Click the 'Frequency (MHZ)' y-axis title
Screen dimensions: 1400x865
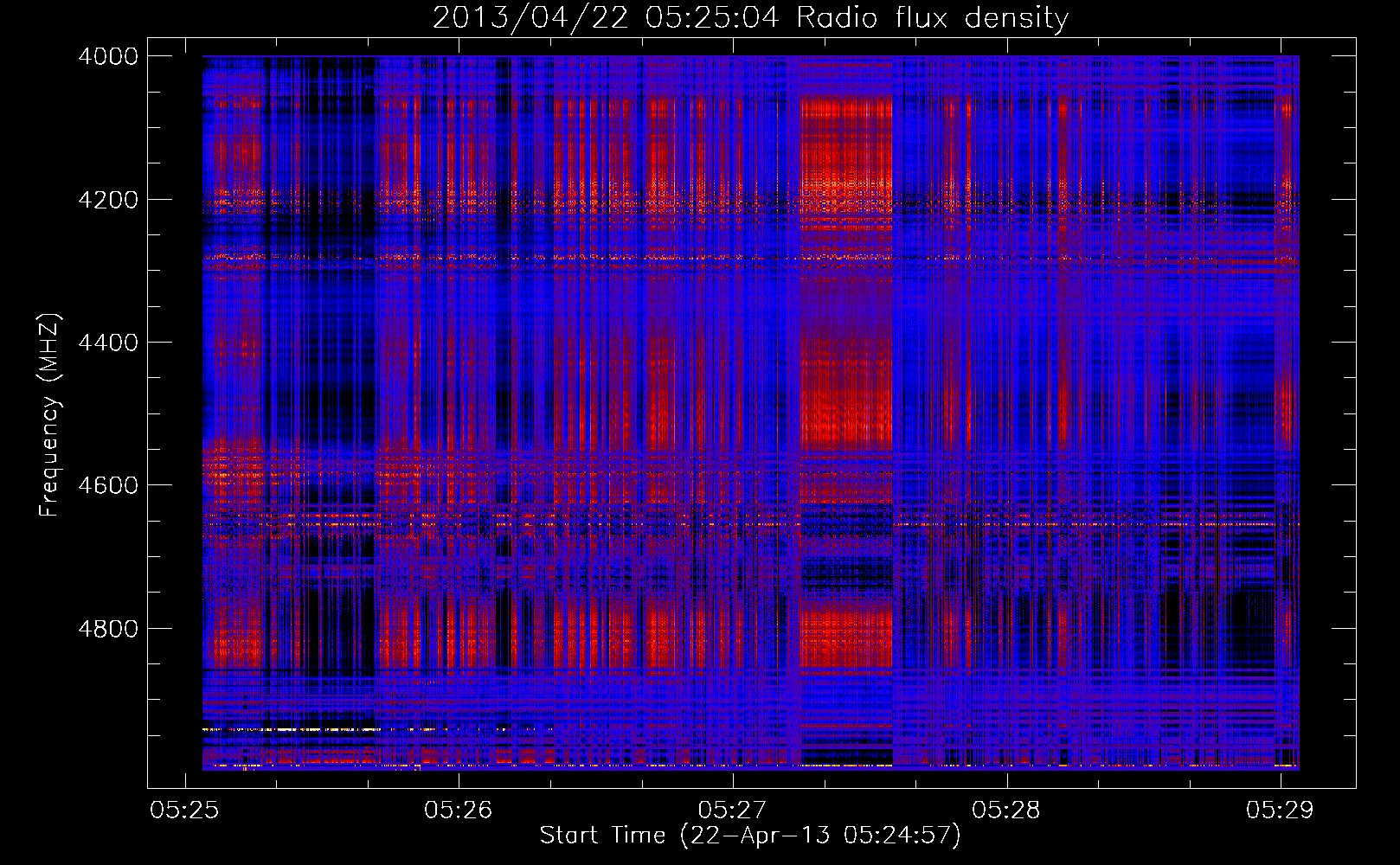49,415
